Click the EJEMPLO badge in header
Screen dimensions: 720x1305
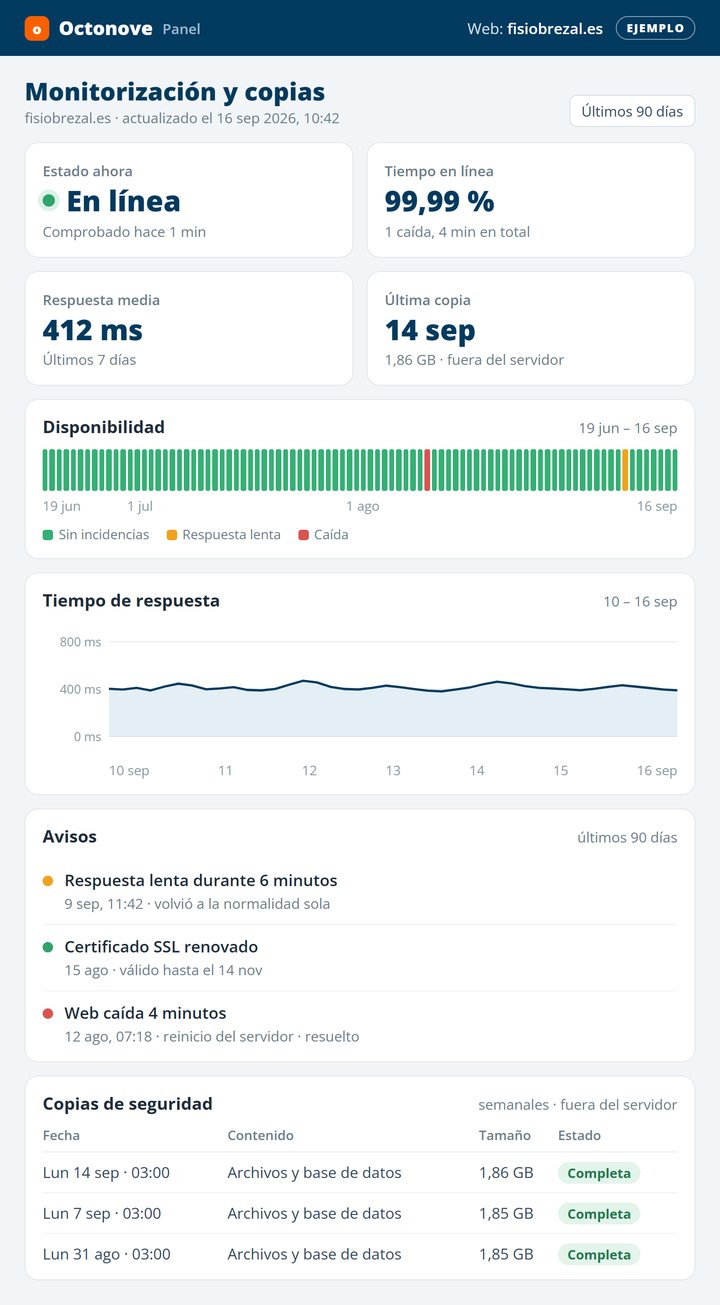655,28
